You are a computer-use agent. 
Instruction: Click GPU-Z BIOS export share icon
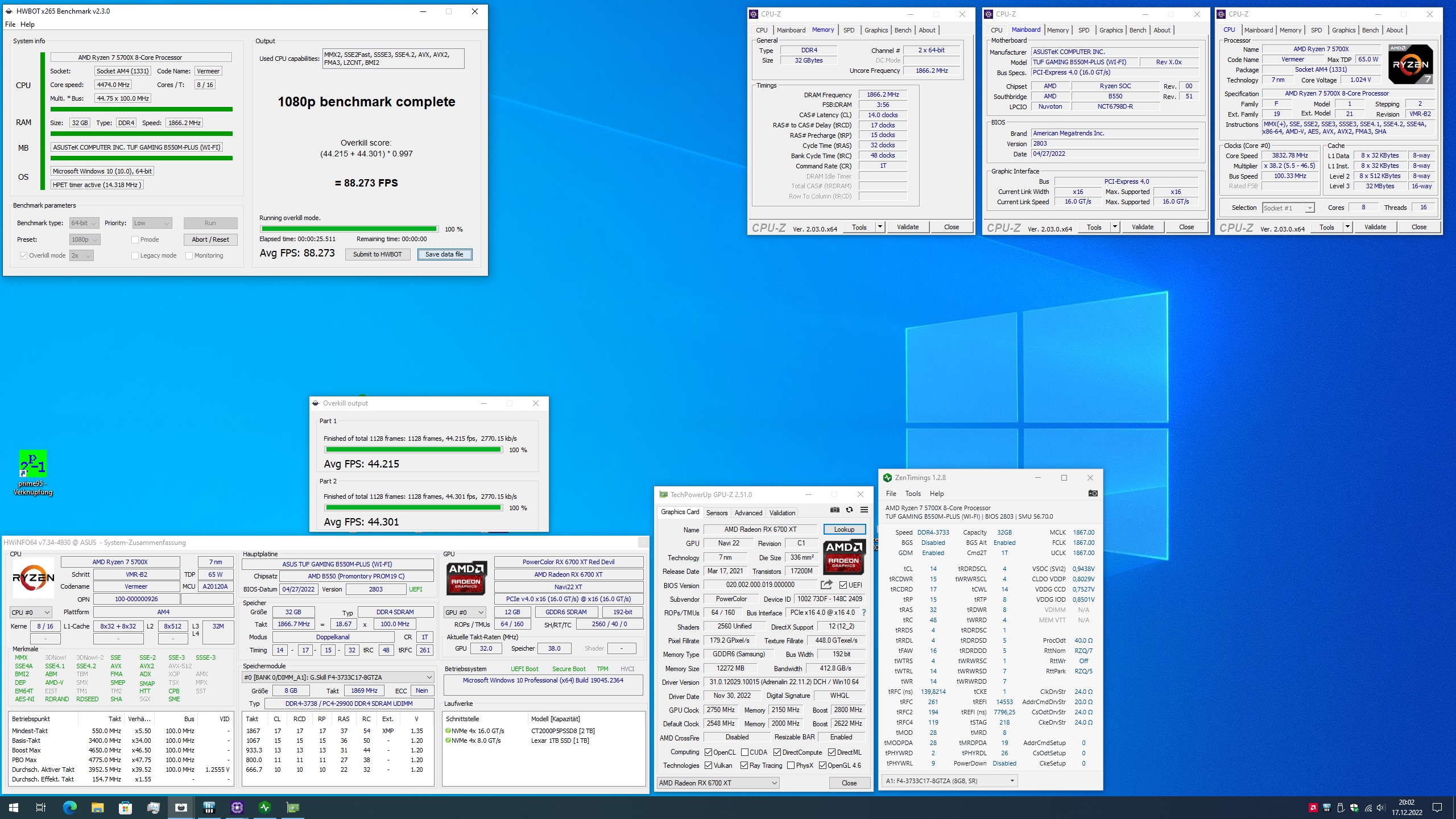tap(826, 585)
